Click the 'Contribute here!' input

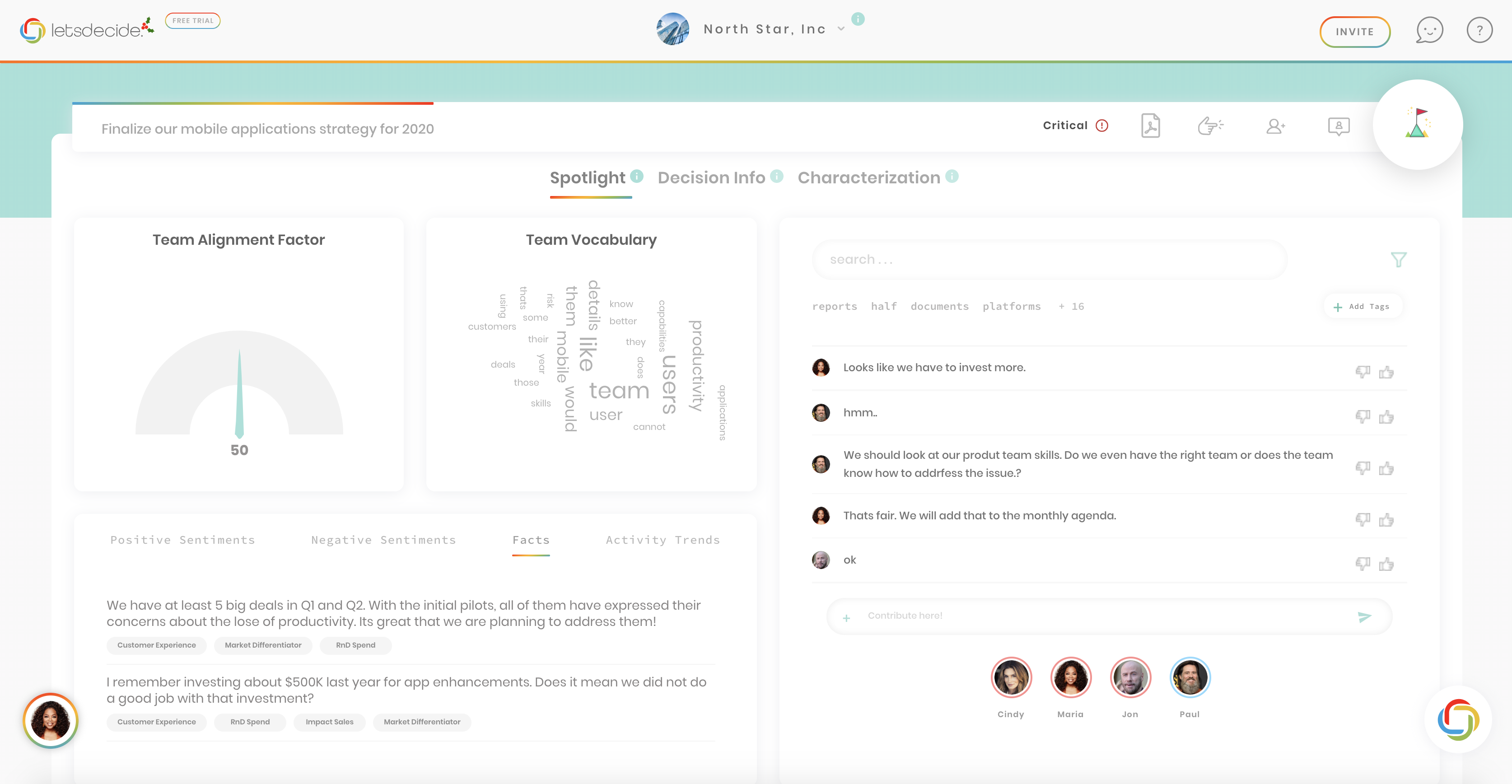coord(1108,616)
